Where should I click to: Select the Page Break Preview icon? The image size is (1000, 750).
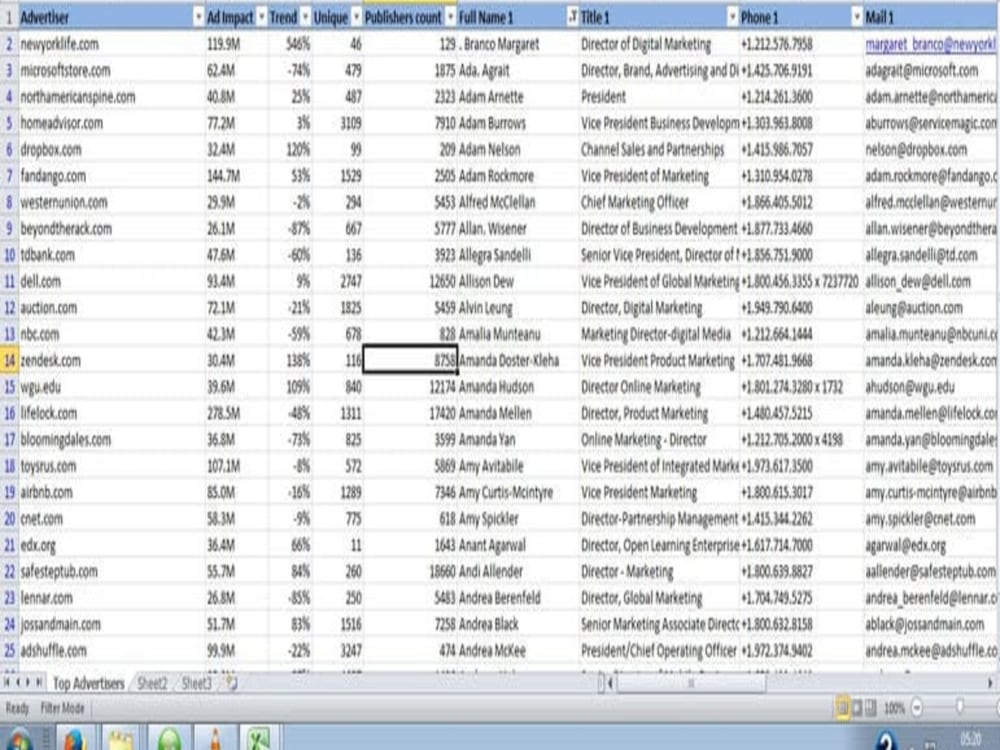pos(871,708)
